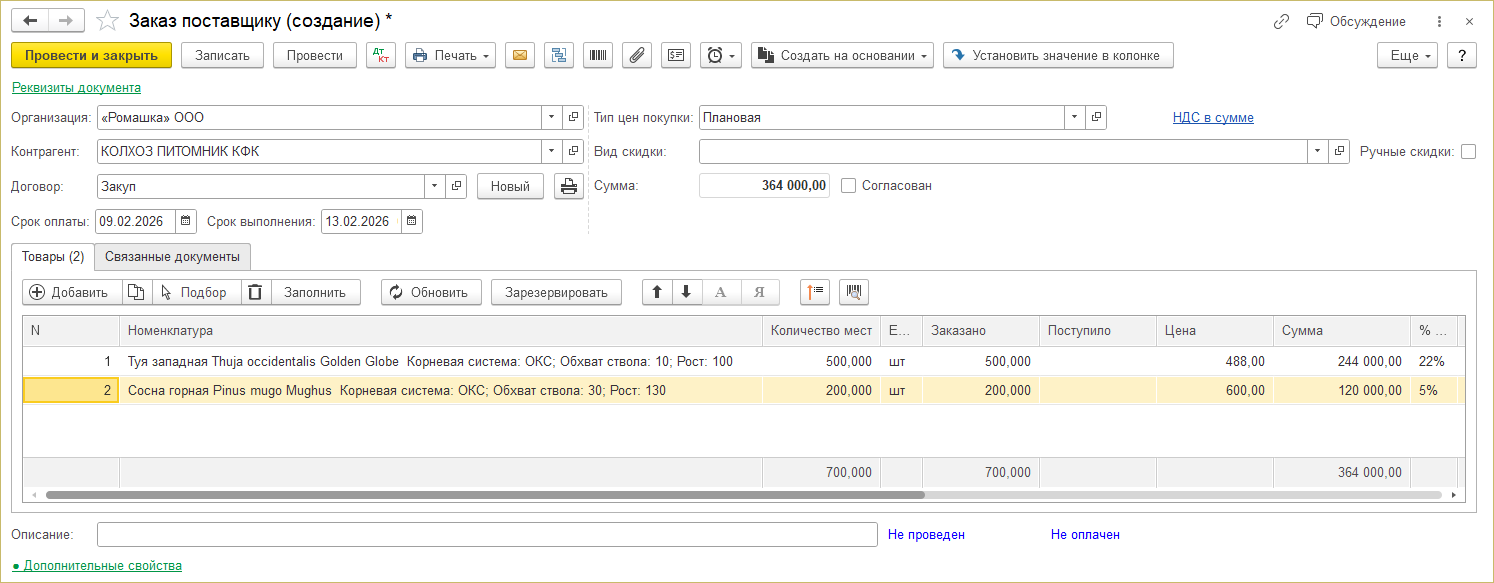The height and width of the screenshot is (583, 1494).
Task: Click the barcode icon in top toolbar
Action: (598, 56)
